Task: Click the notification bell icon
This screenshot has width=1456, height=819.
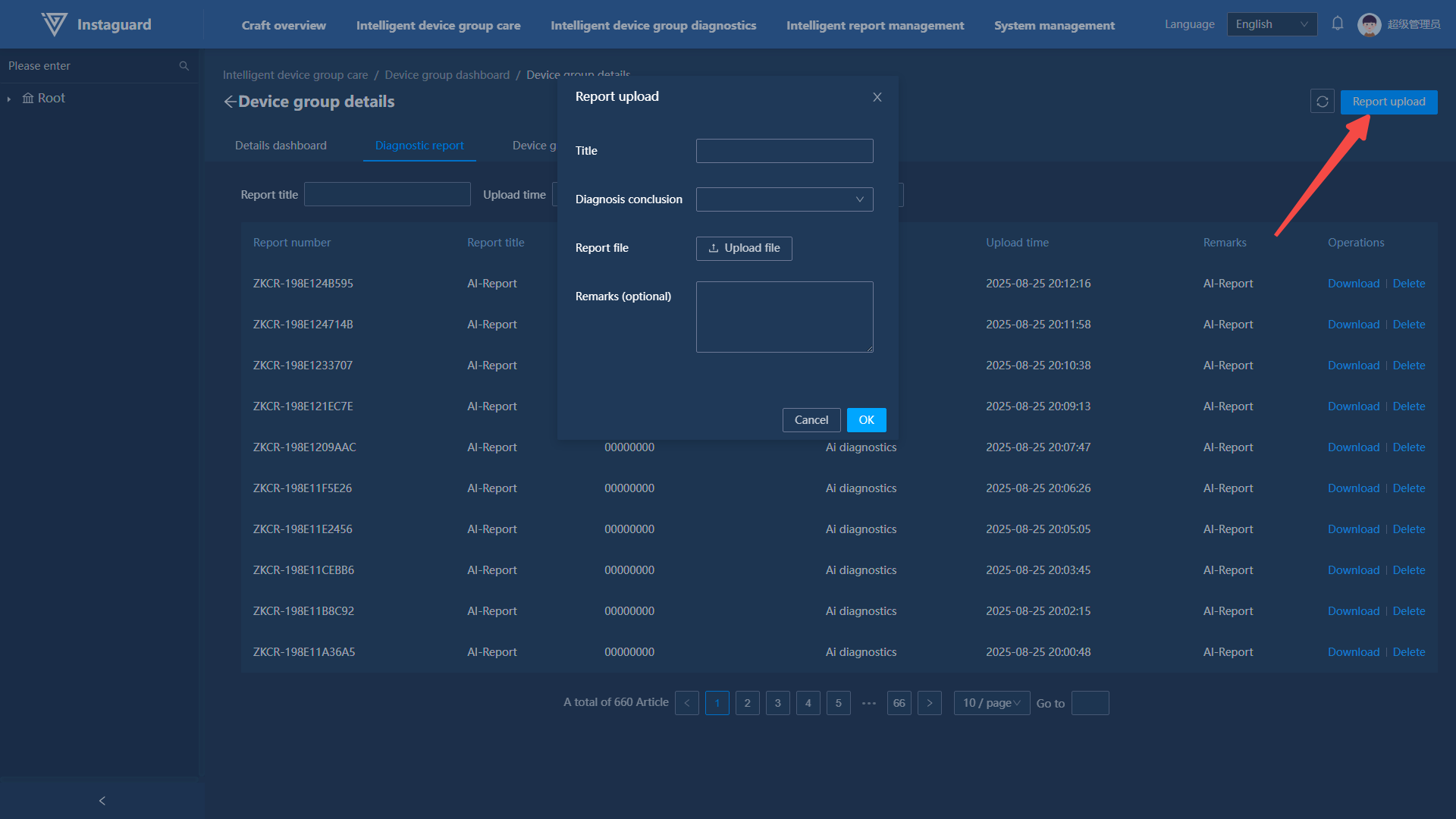Action: tap(1338, 24)
